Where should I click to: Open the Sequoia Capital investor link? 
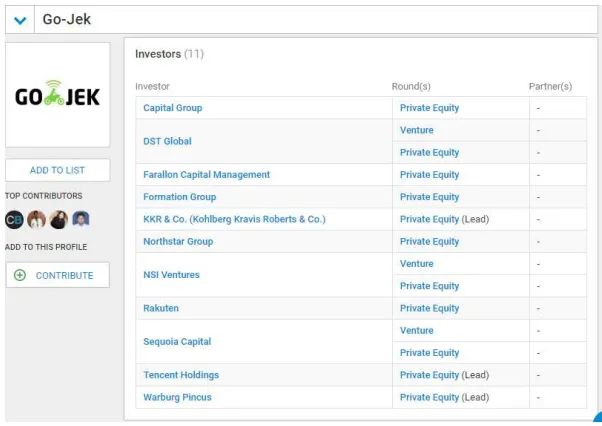point(177,342)
